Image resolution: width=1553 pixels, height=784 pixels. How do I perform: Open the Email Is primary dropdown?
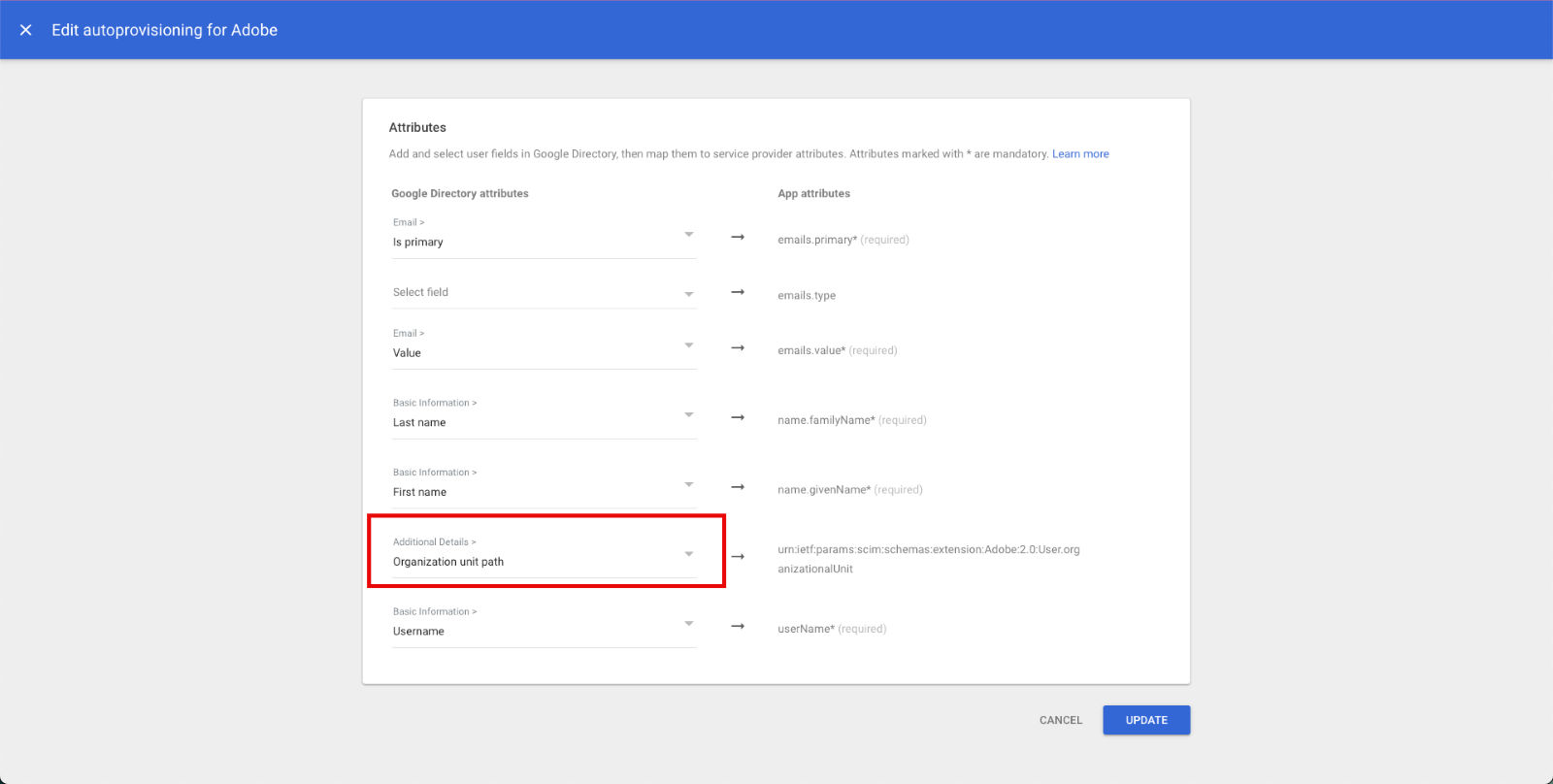coord(545,236)
